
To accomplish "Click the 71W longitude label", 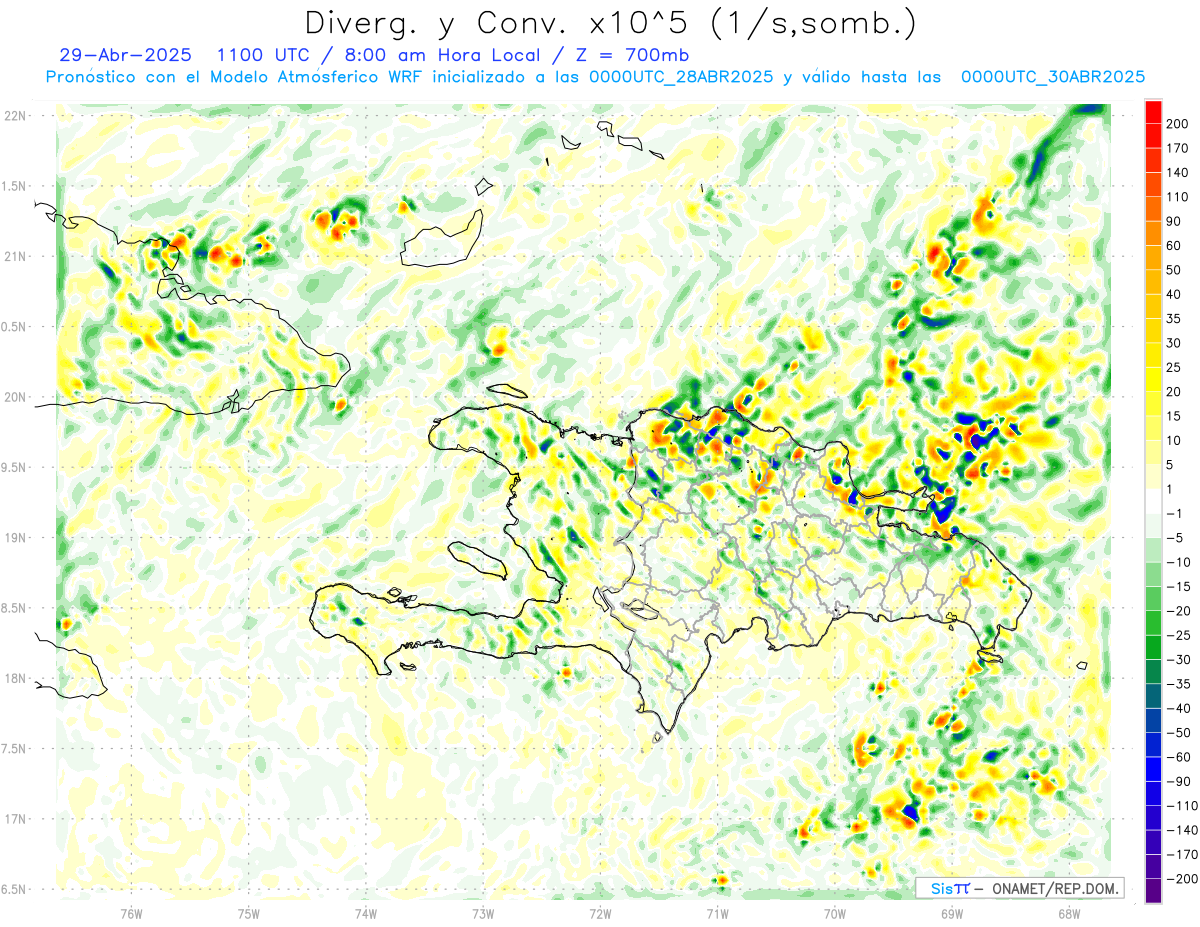I will click(x=717, y=914).
